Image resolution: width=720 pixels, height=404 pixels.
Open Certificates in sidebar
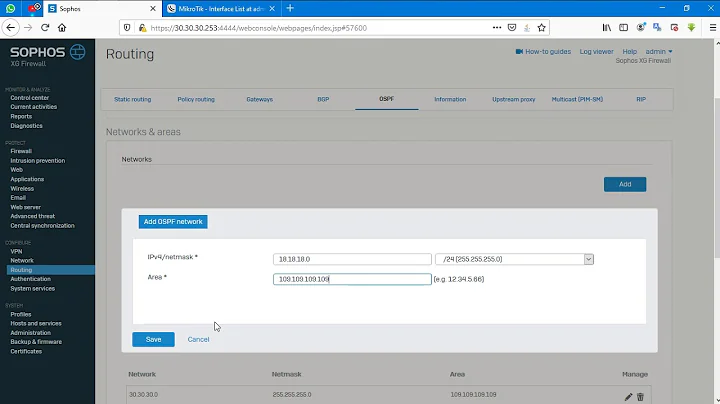pos(26,352)
